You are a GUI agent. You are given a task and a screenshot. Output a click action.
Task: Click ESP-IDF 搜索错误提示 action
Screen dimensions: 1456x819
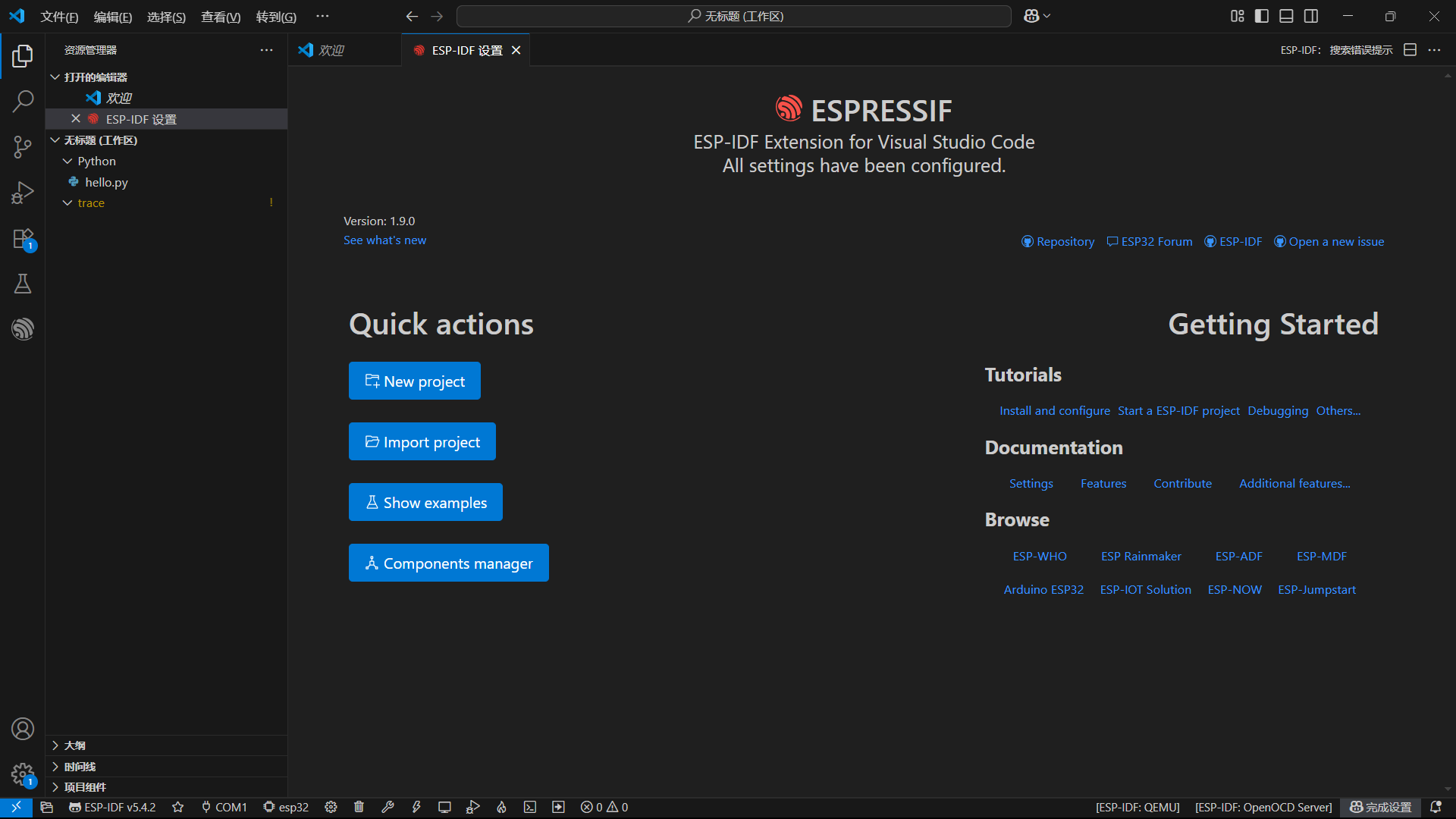1337,50
